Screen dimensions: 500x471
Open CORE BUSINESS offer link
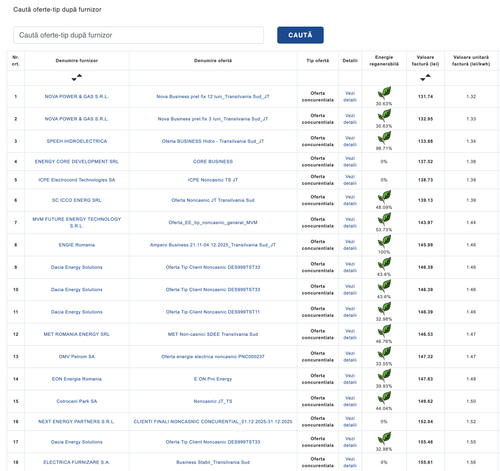pos(213,161)
